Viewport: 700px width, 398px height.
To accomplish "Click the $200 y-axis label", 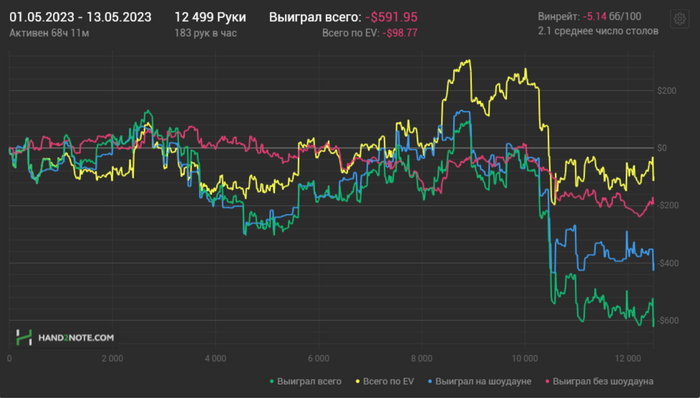I will [667, 91].
